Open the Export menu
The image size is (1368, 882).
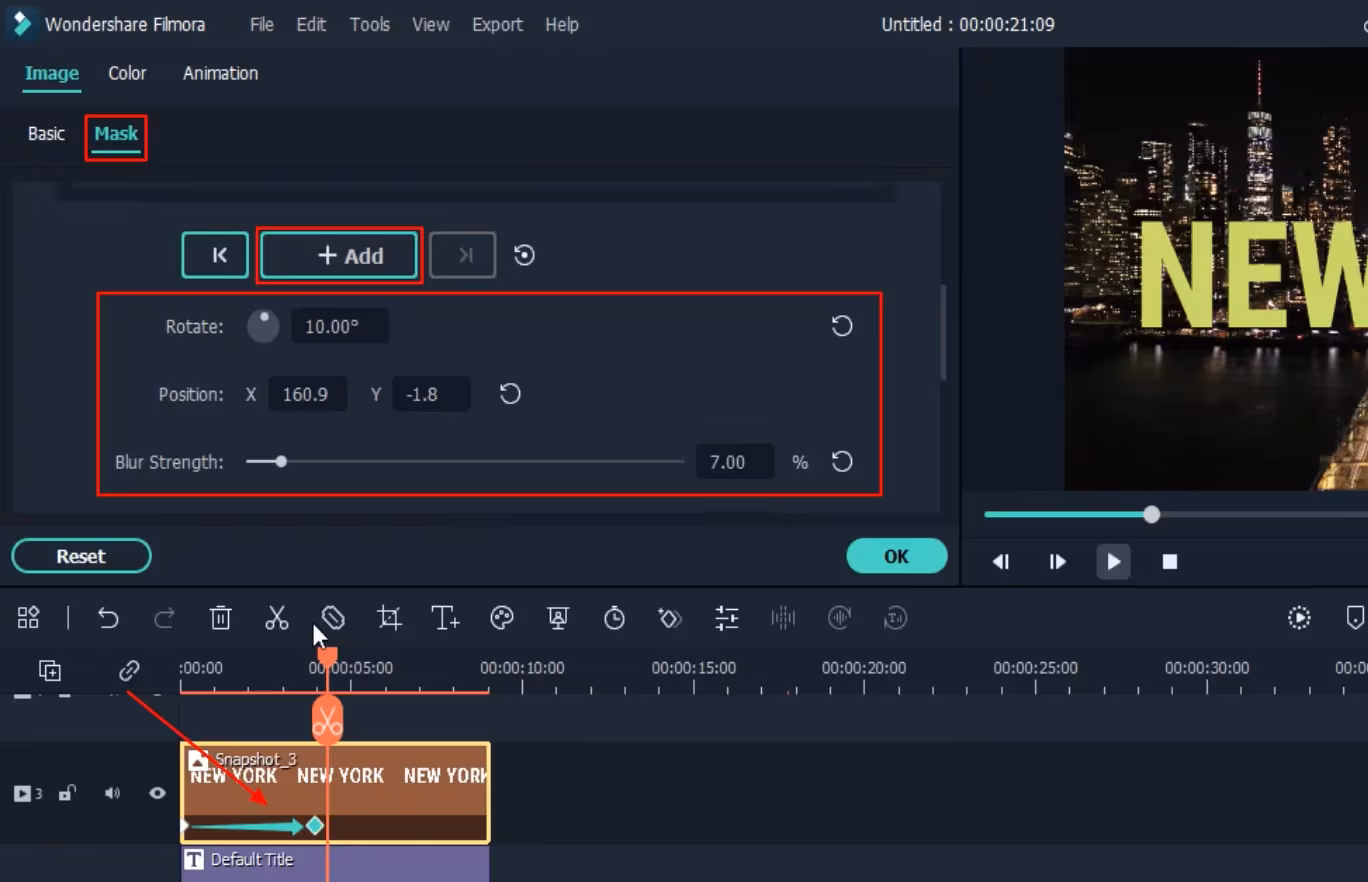tap(498, 24)
